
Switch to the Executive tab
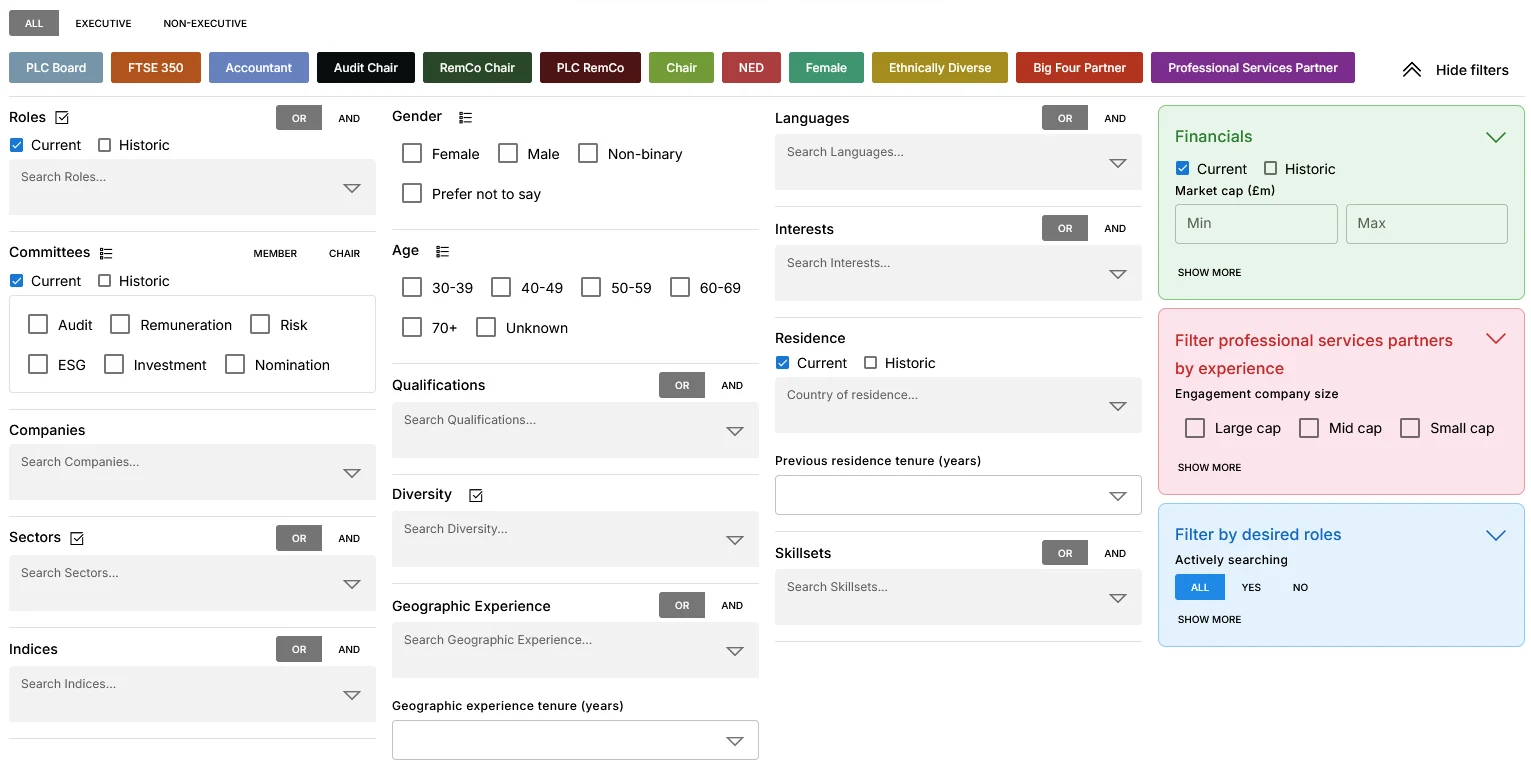pos(103,23)
